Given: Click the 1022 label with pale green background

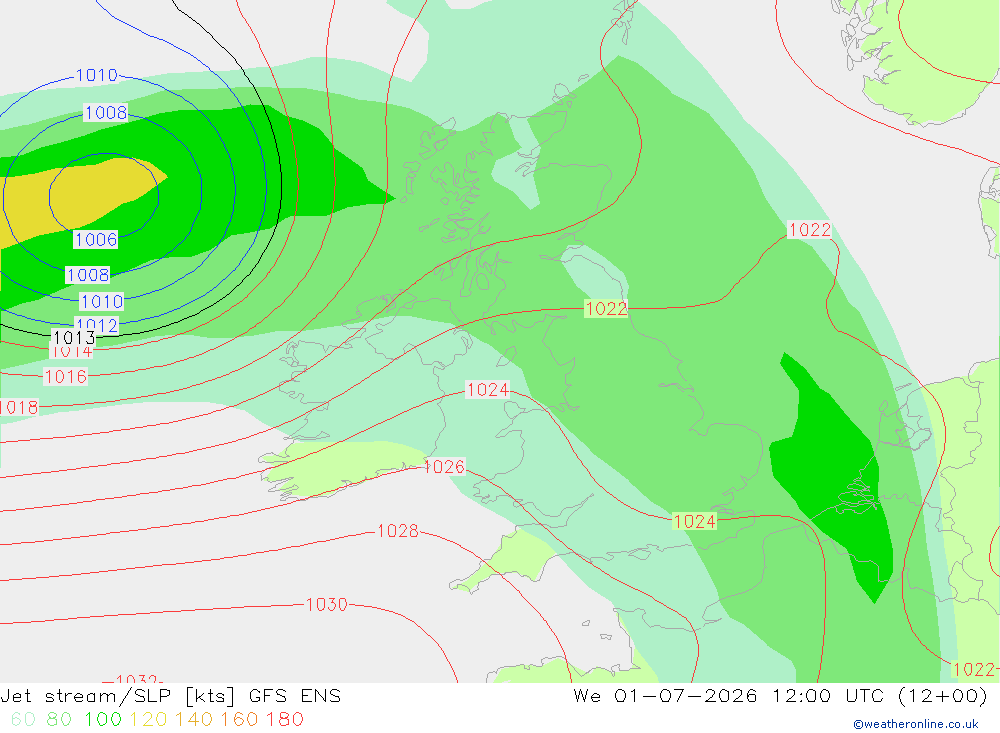Looking at the screenshot, I should (607, 309).
